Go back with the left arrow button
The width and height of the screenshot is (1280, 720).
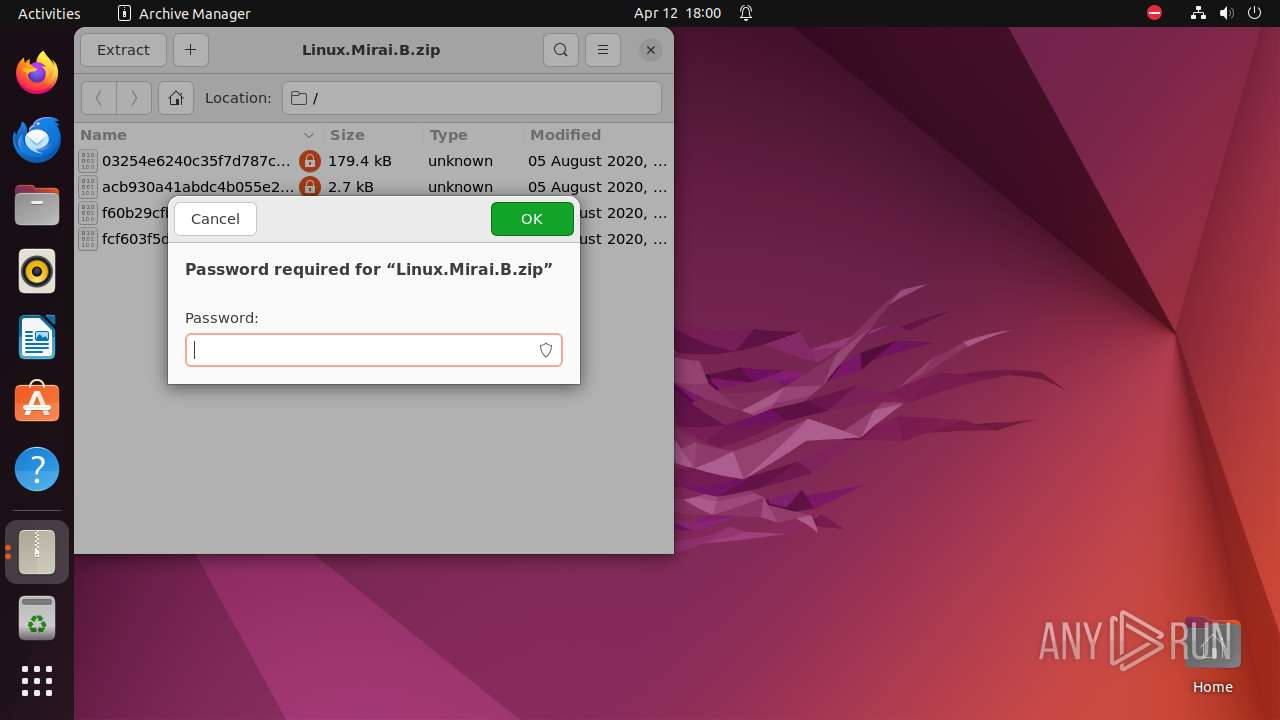pyautogui.click(x=98, y=98)
